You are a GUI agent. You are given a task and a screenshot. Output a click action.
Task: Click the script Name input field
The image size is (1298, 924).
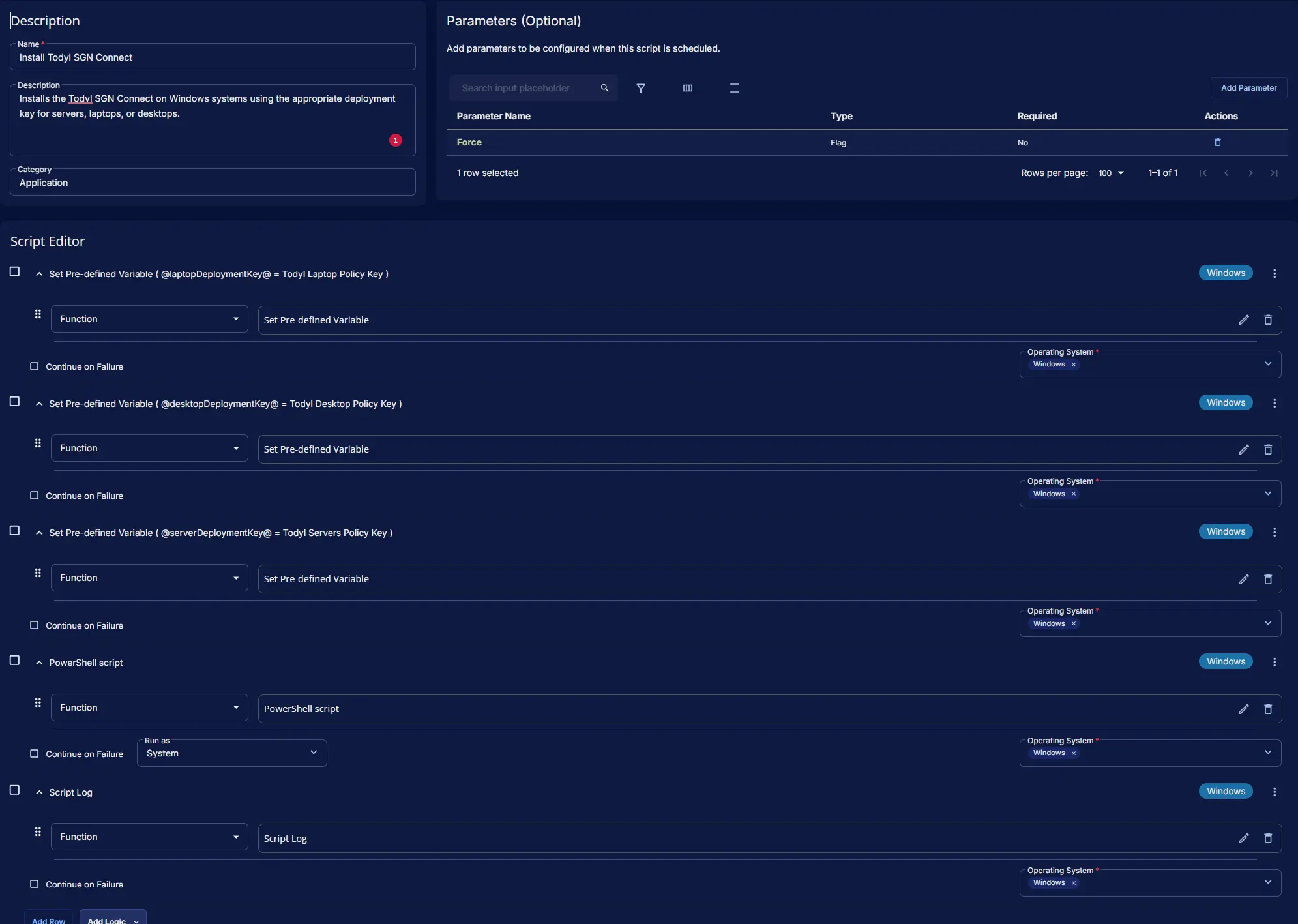(x=213, y=57)
